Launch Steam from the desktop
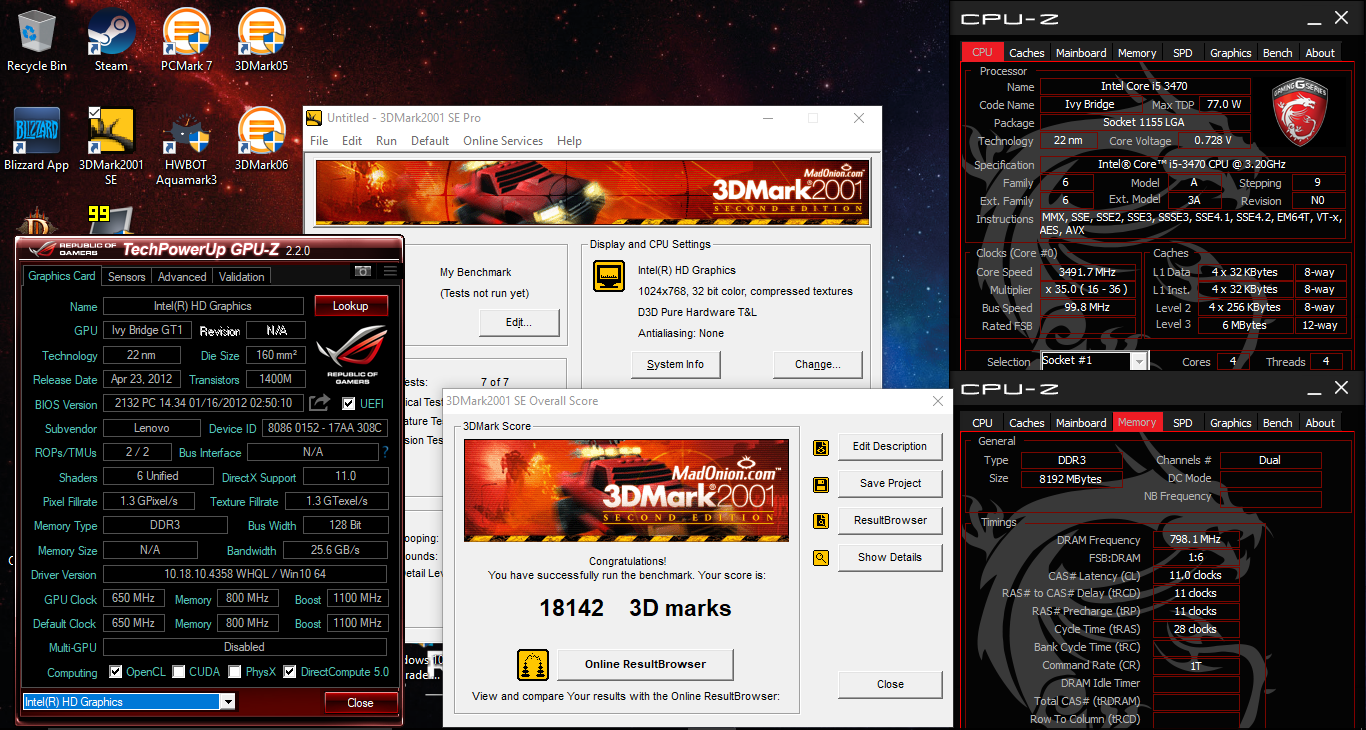This screenshot has height=730, width=1366. [111, 41]
